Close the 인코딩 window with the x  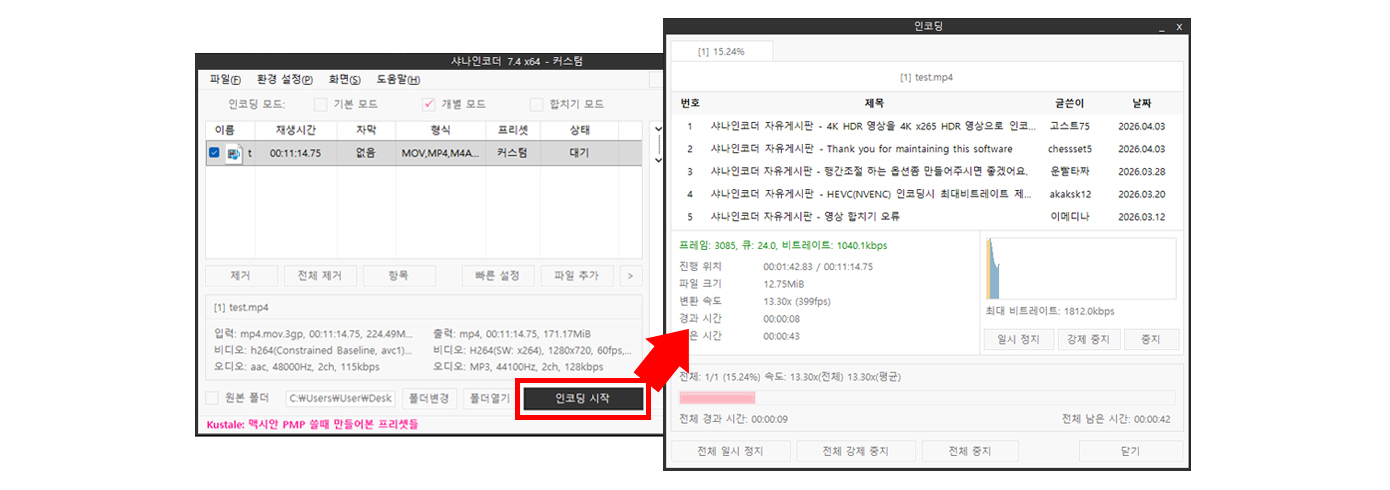pos(1179,28)
